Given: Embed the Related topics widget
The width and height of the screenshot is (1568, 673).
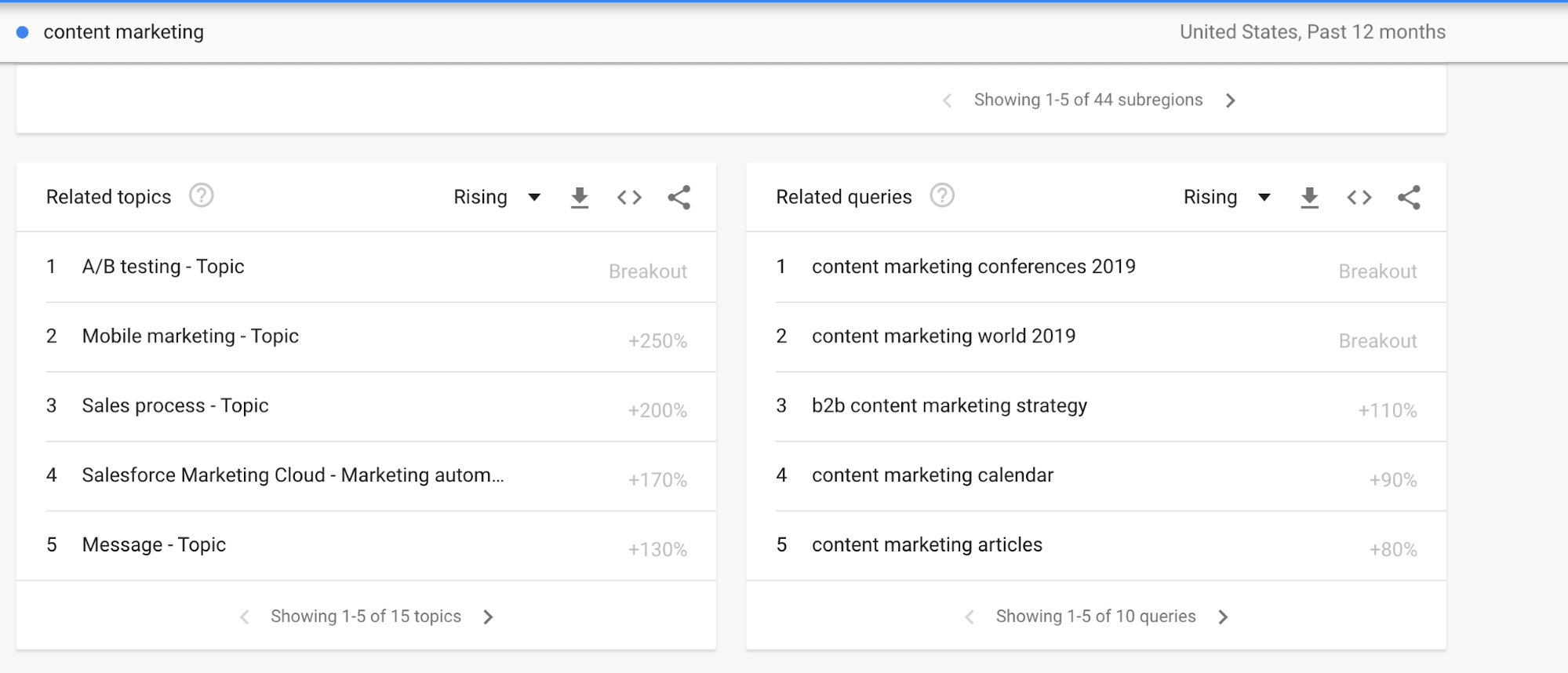Looking at the screenshot, I should [x=629, y=198].
